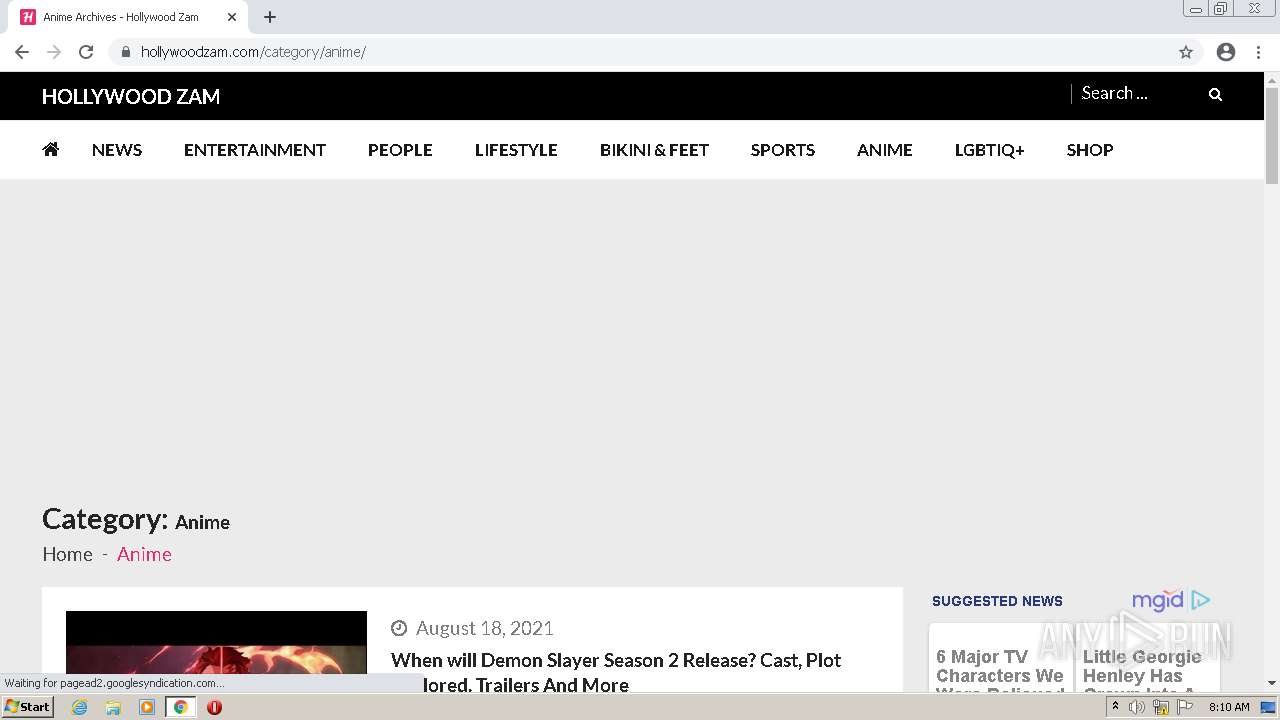Image resolution: width=1280 pixels, height=720 pixels.
Task: Open the BIKINI & FEET menu item
Action: coord(654,150)
